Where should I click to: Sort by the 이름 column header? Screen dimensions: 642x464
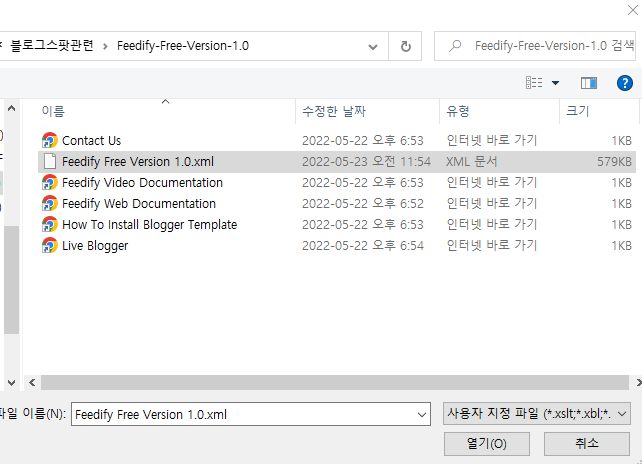click(53, 111)
